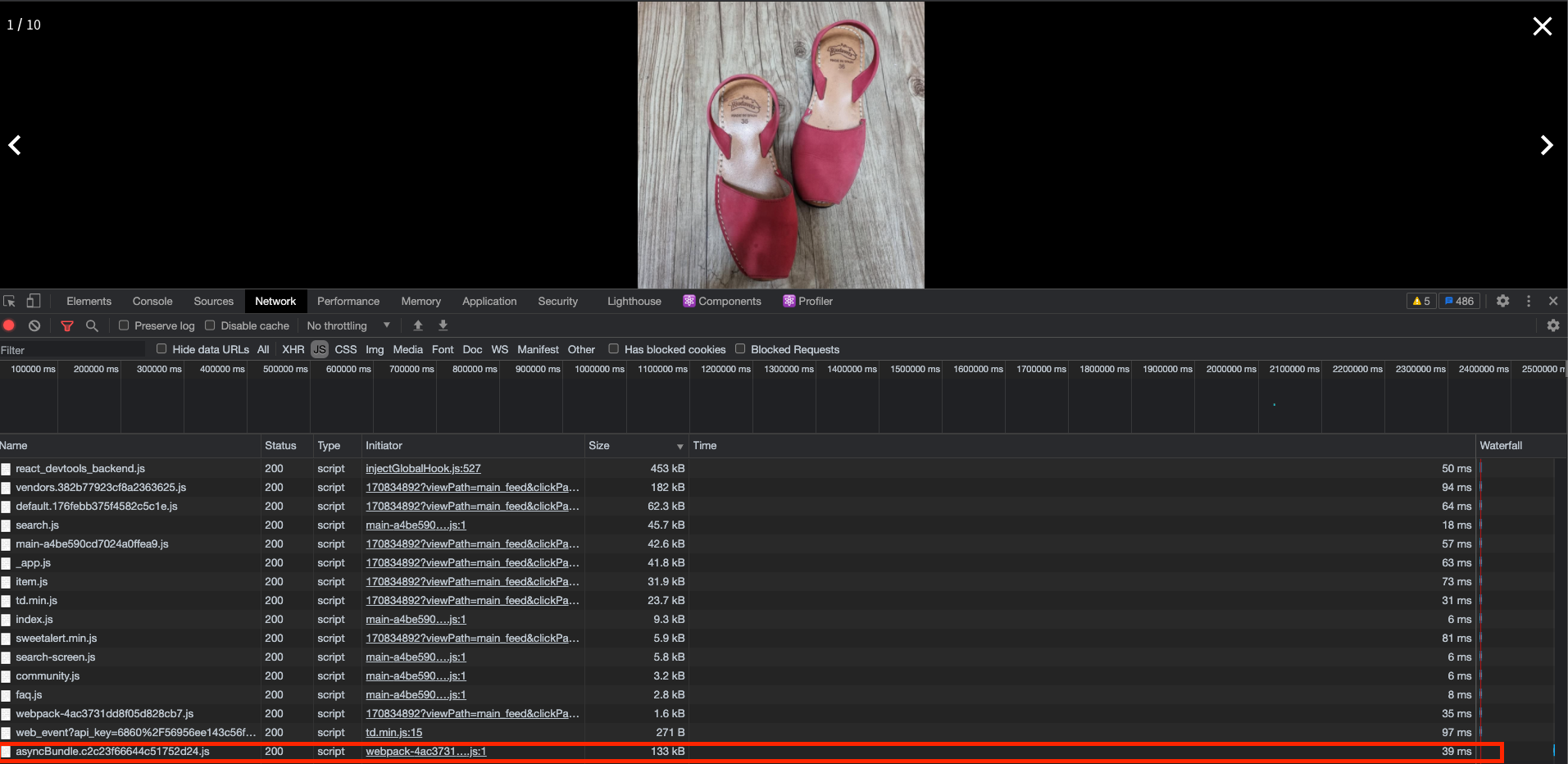Check Hide data URLs option
Image resolution: width=1568 pixels, height=764 pixels.
tap(161, 348)
